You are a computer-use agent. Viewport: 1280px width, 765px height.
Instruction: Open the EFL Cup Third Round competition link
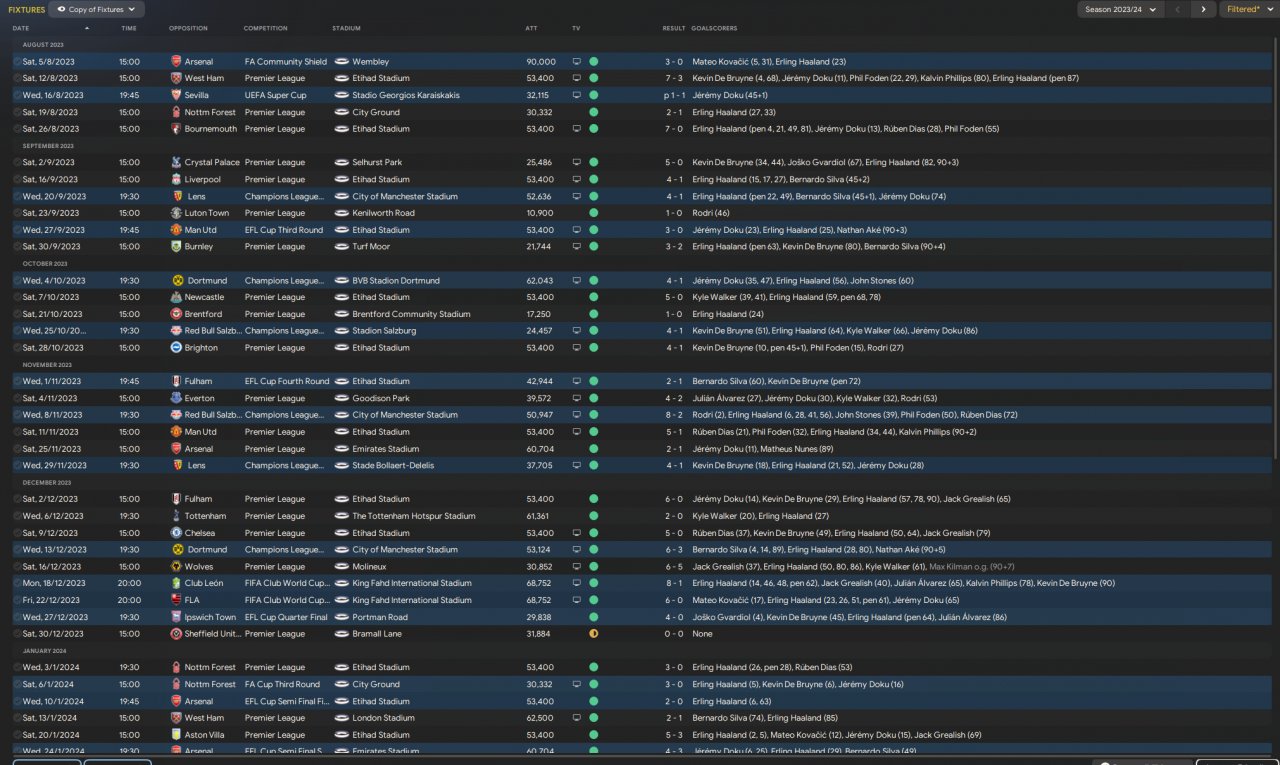(284, 230)
